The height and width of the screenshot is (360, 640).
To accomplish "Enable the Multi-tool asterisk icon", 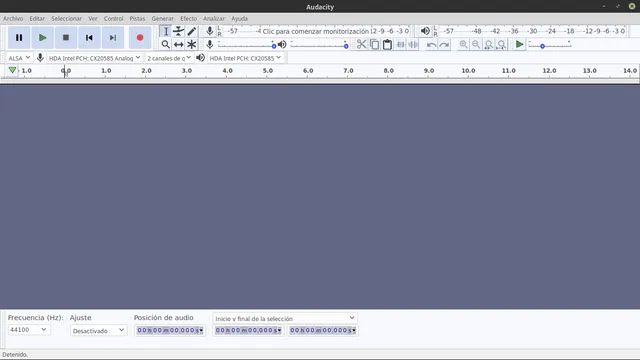I will tap(191, 44).
